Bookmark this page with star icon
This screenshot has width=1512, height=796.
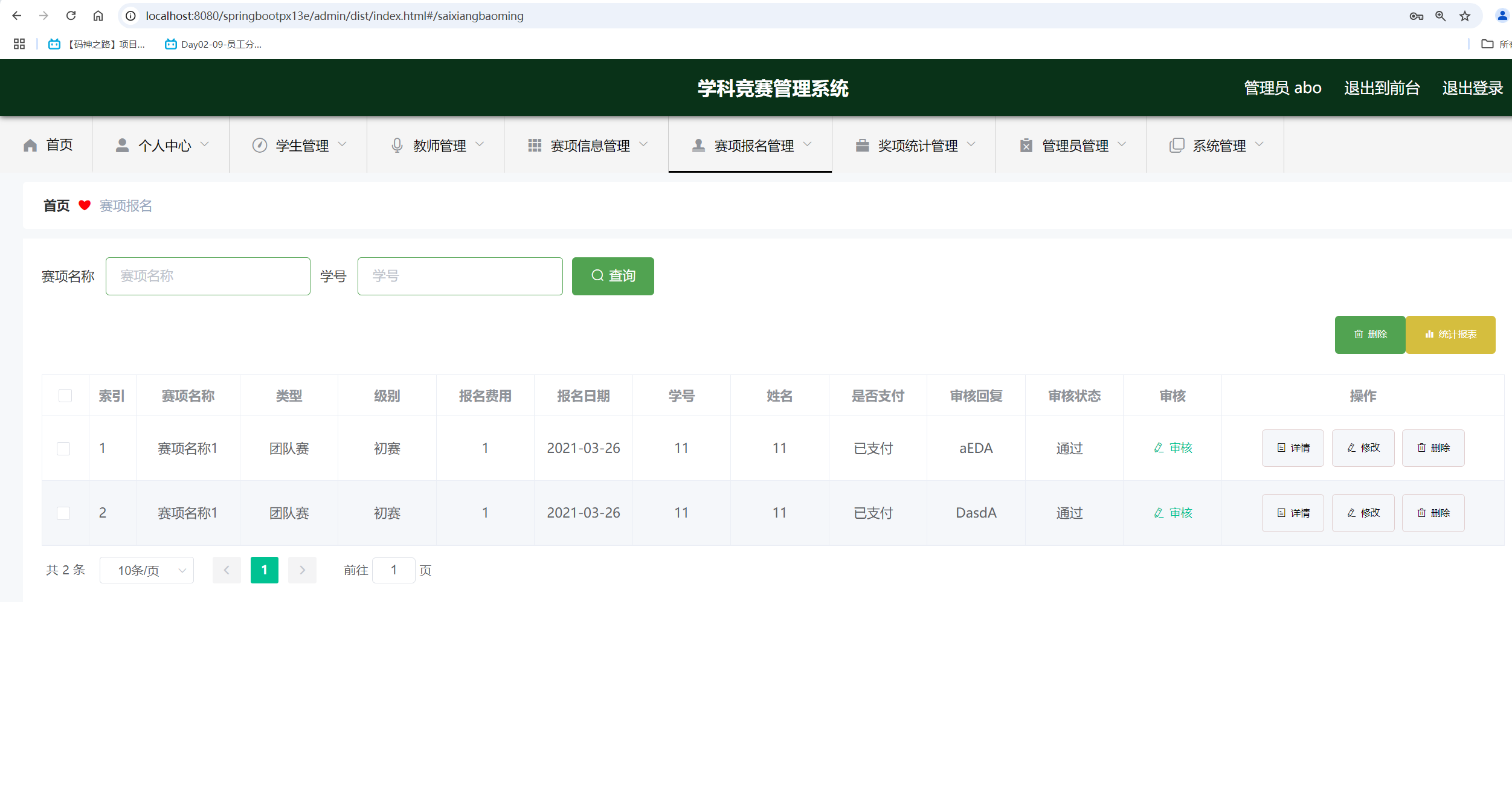pyautogui.click(x=1465, y=16)
